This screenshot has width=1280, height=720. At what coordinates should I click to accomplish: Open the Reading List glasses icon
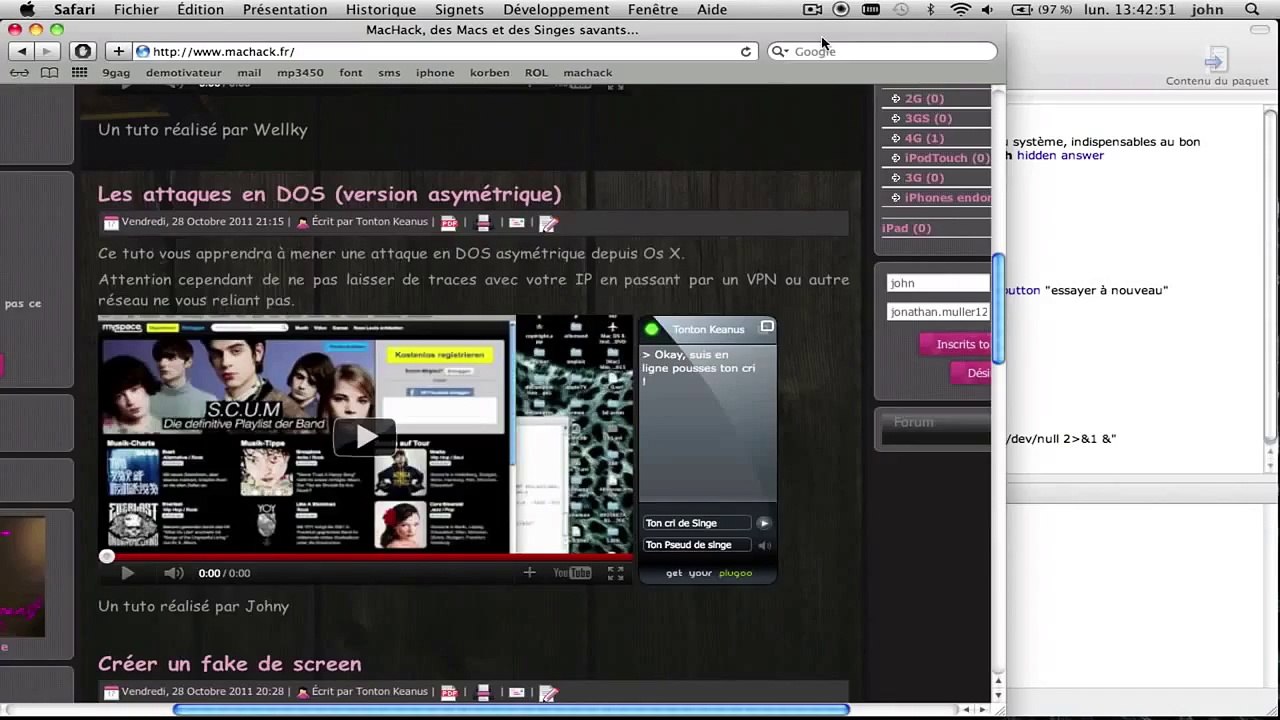pos(19,73)
